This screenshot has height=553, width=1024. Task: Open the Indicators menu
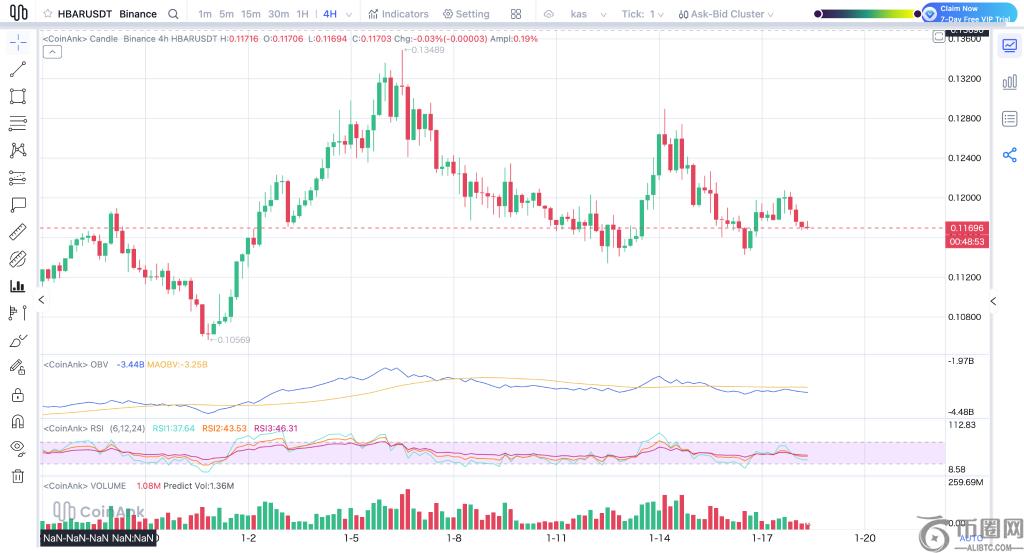(x=398, y=14)
